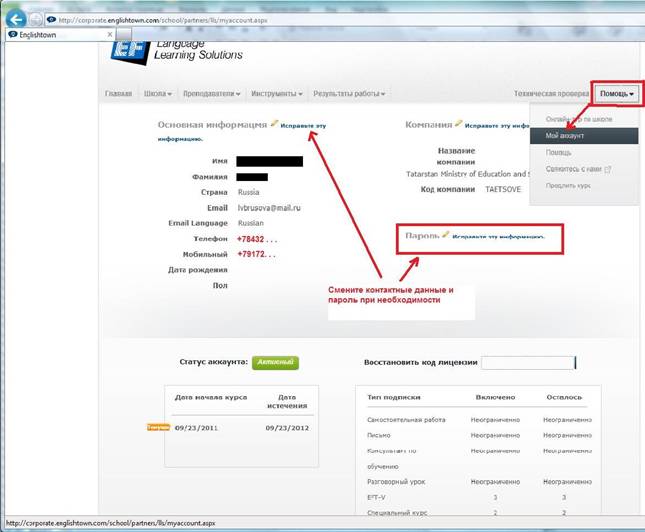Click course start date 09/23/2011
Viewport: 645px width, 532px height.
click(196, 428)
